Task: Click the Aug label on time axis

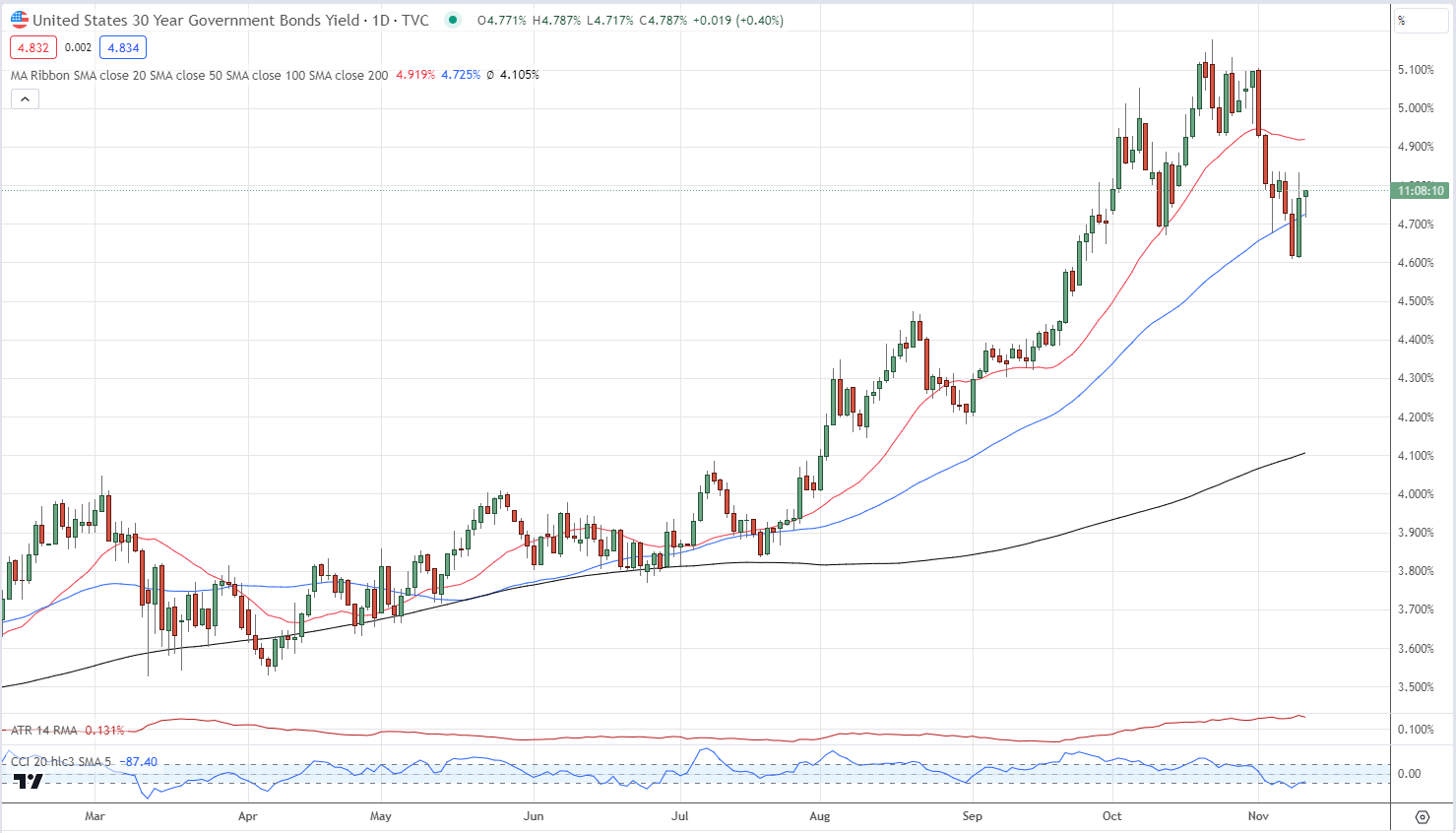Action: [x=819, y=816]
